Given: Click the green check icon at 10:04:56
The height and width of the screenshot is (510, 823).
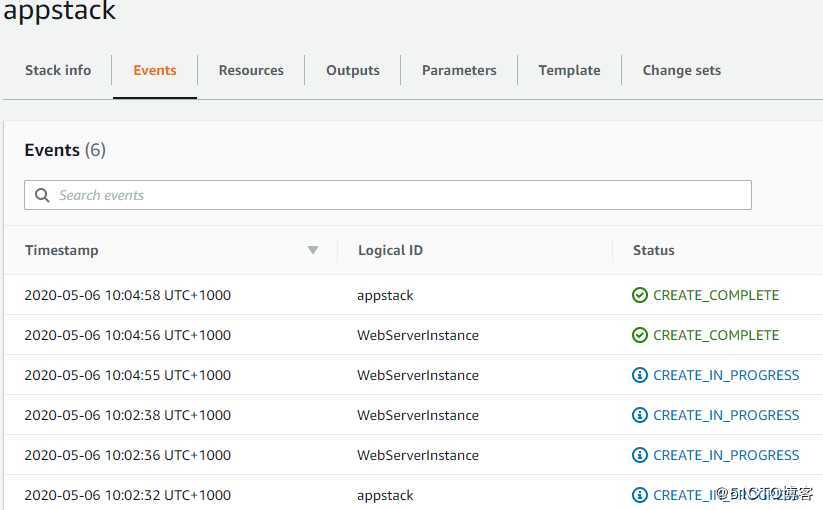Looking at the screenshot, I should point(640,335).
